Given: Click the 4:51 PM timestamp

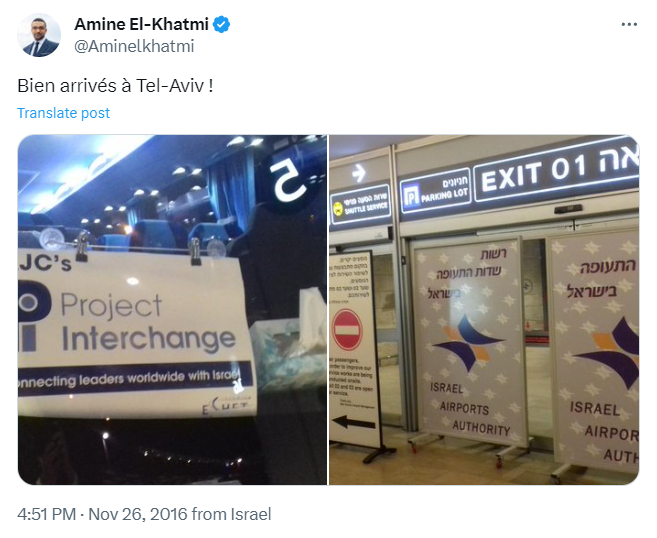Looking at the screenshot, I should 47,514.
